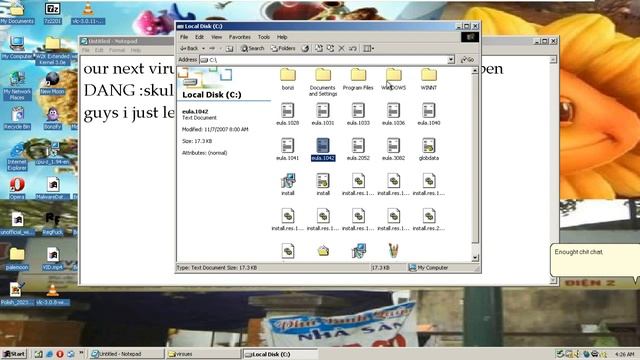Select the bonzi folder
The image size is (640, 360).
(x=288, y=79)
